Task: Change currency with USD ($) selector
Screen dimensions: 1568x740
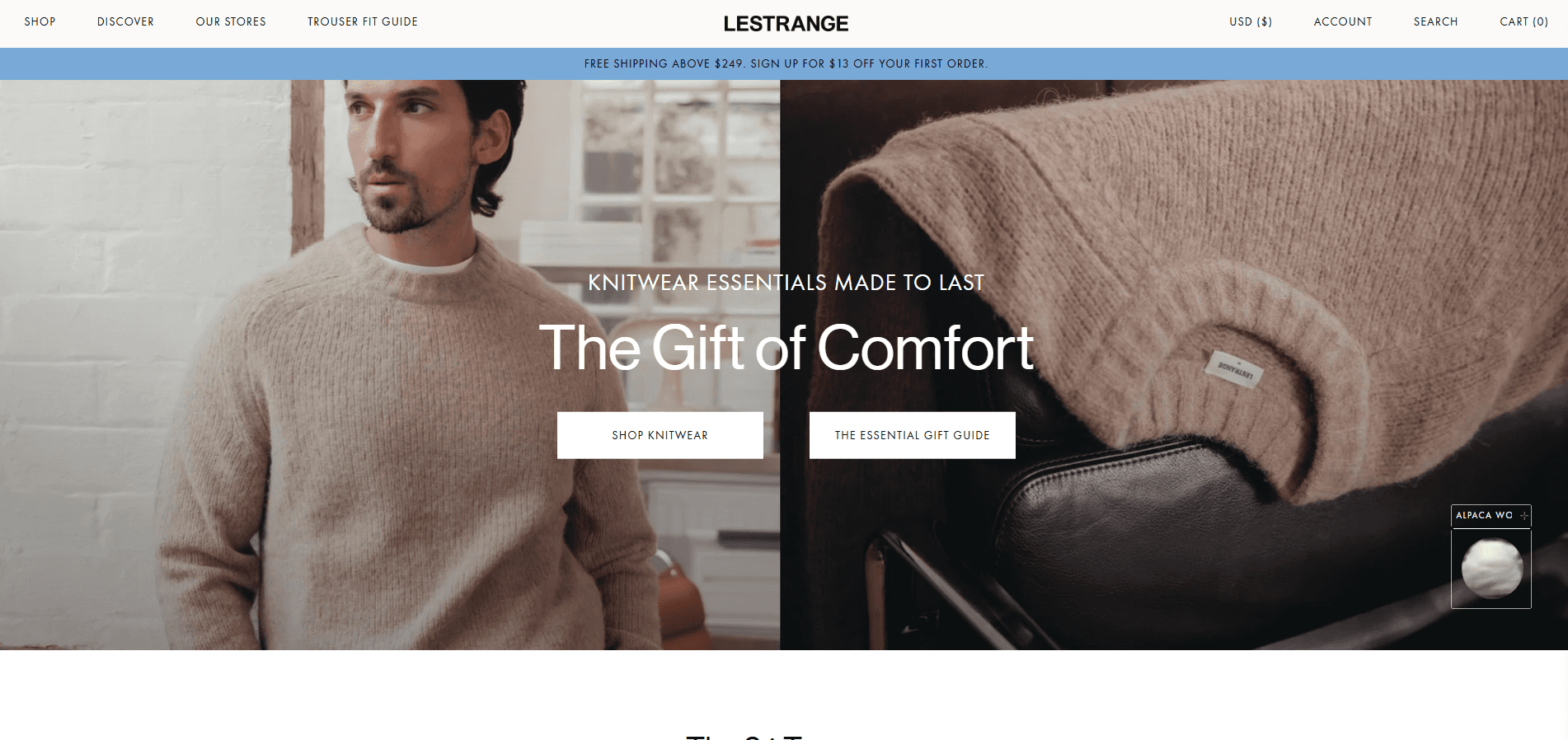Action: point(1251,21)
